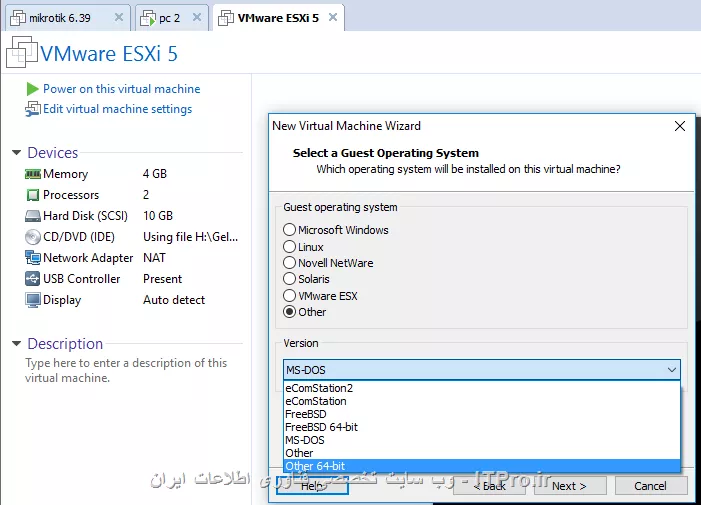701x505 pixels.
Task: Select the Other entry in version list
Action: tap(482, 453)
